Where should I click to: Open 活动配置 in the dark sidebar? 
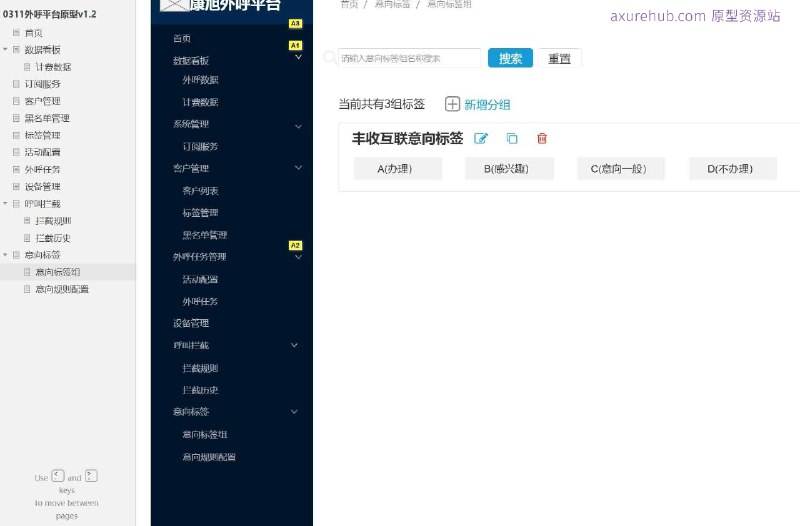pyautogui.click(x=200, y=280)
